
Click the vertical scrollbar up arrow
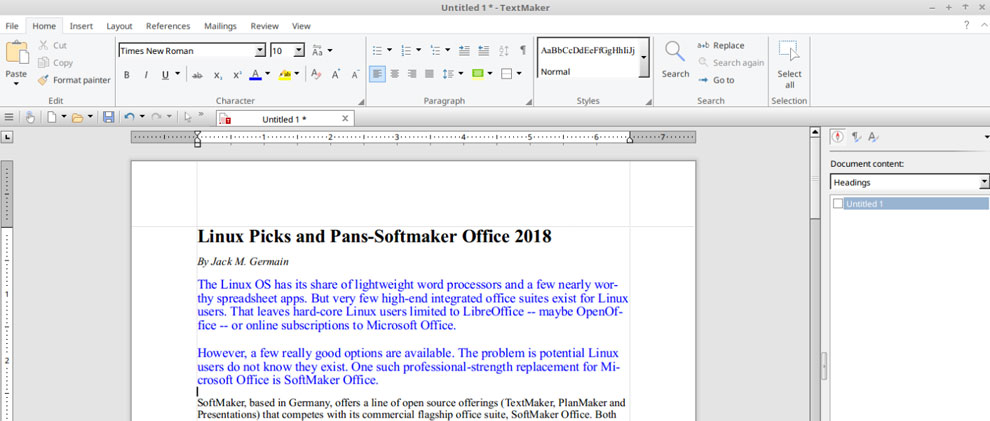(x=815, y=134)
